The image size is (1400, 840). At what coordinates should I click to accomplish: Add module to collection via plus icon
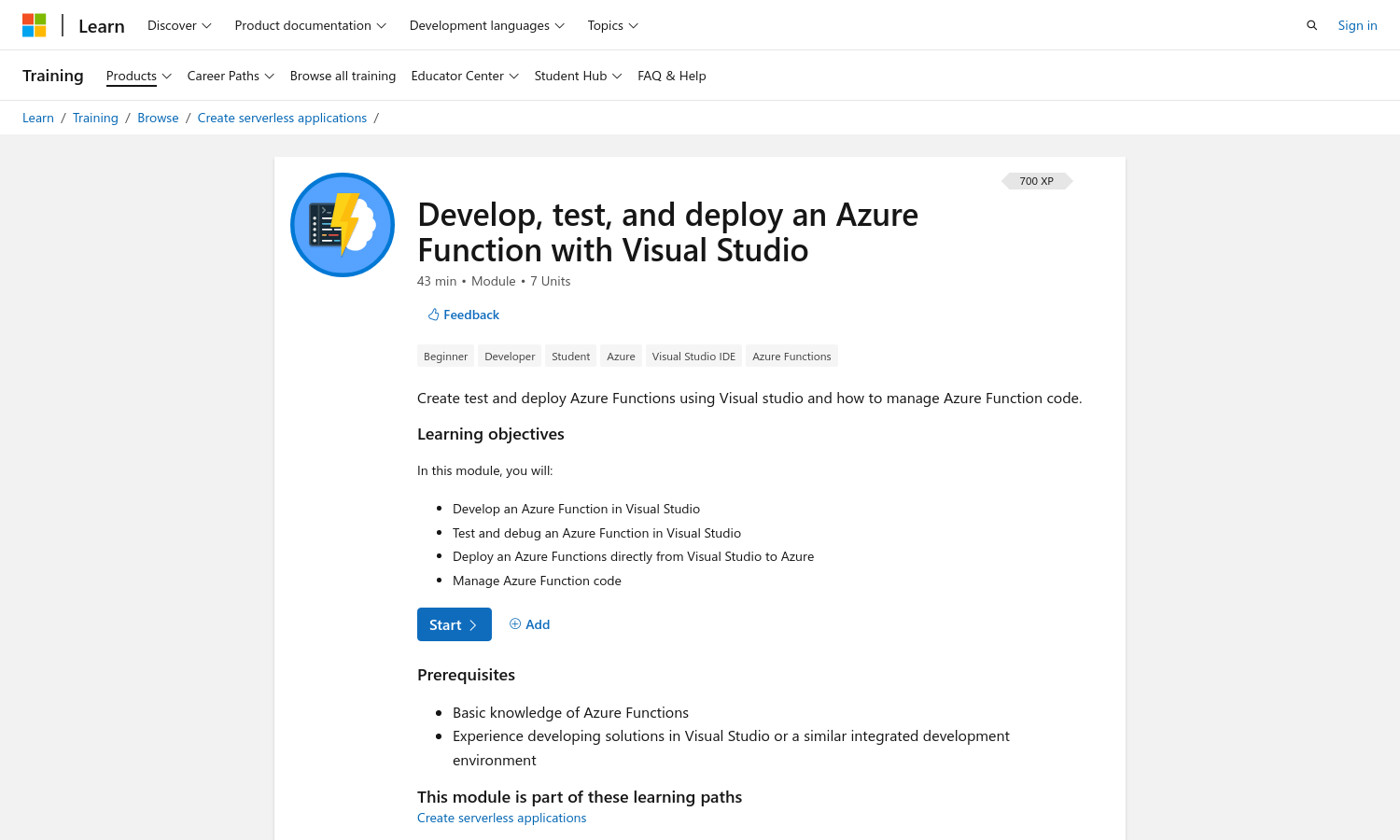(529, 624)
